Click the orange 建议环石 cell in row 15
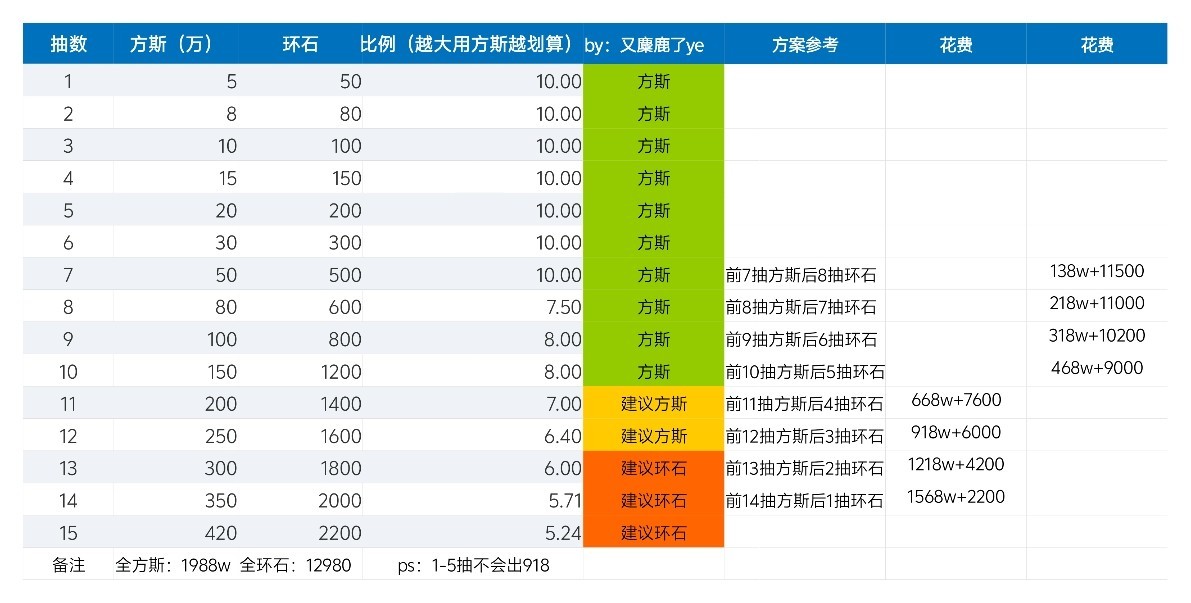This screenshot has width=1191, height=603. coord(653,532)
